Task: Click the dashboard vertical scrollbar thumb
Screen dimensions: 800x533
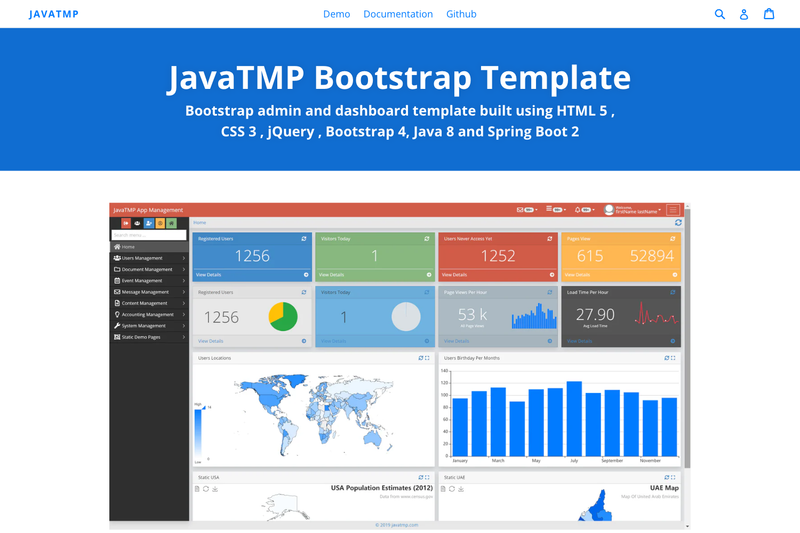Action: [688, 337]
